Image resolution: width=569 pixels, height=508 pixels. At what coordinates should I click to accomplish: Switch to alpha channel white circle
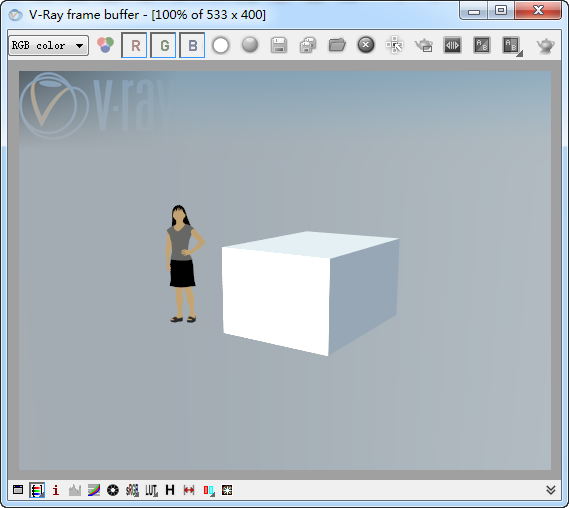coord(221,45)
